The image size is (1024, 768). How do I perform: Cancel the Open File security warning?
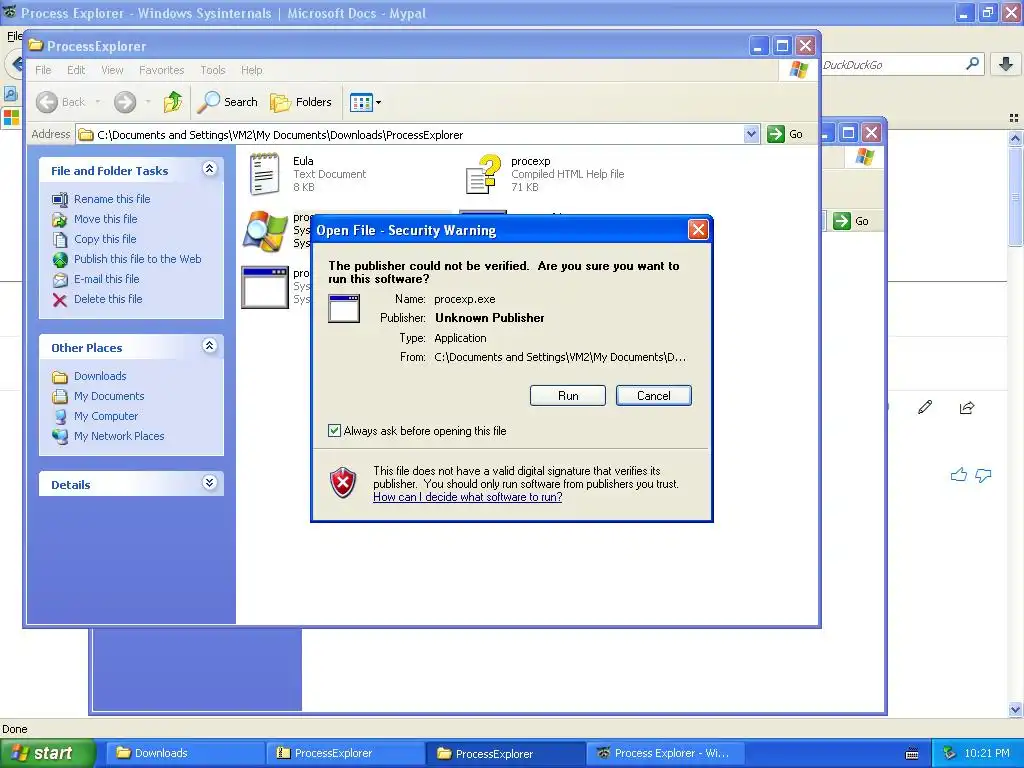(653, 396)
